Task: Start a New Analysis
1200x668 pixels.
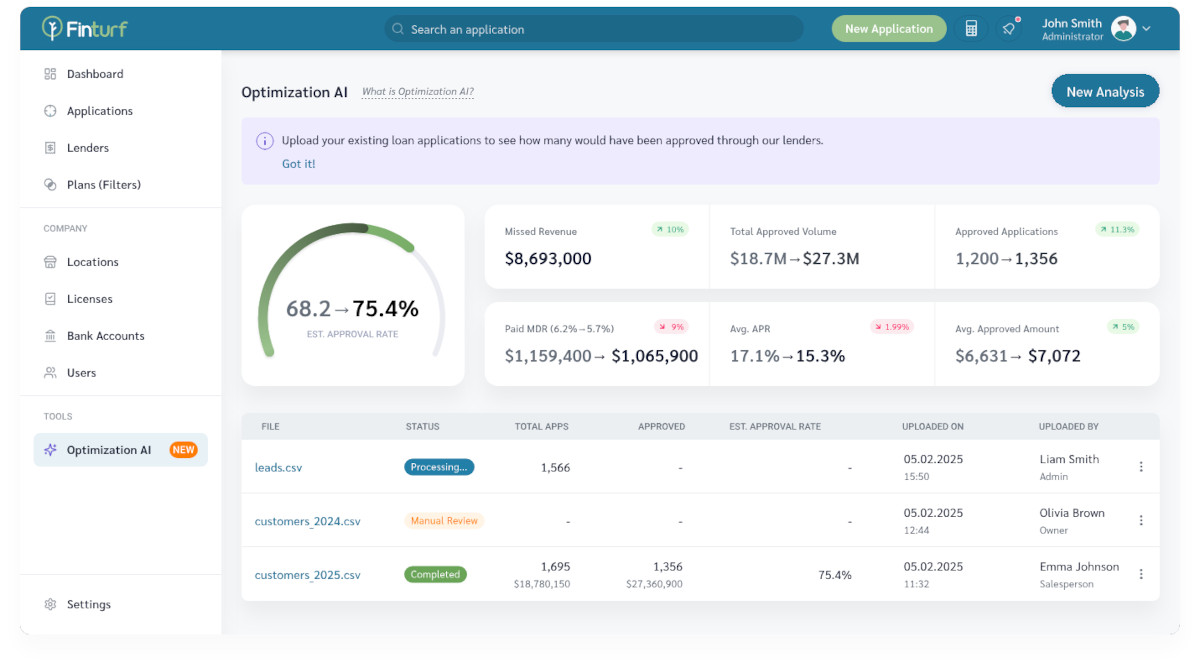Action: point(1105,90)
